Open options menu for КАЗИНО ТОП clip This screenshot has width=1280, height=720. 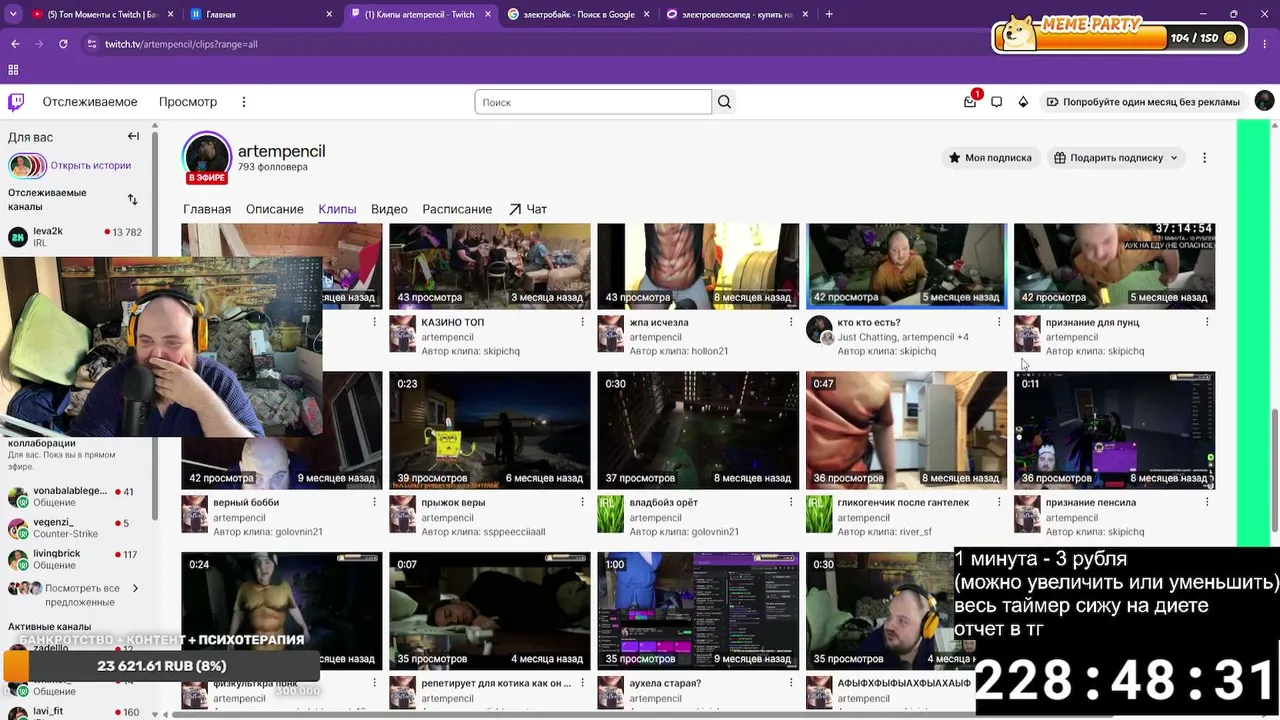tap(582, 322)
